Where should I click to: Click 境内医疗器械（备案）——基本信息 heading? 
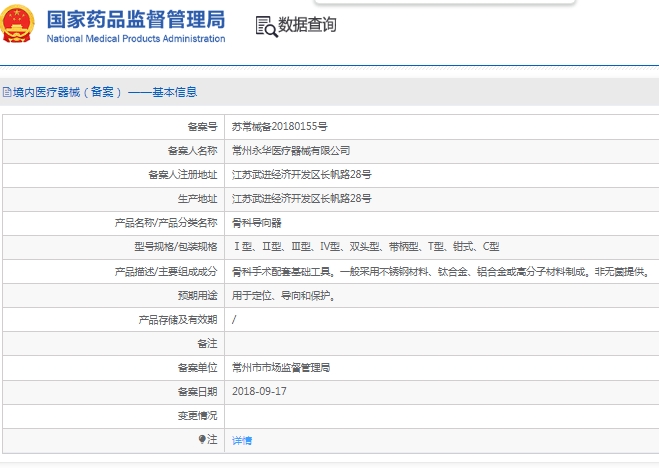(x=105, y=92)
